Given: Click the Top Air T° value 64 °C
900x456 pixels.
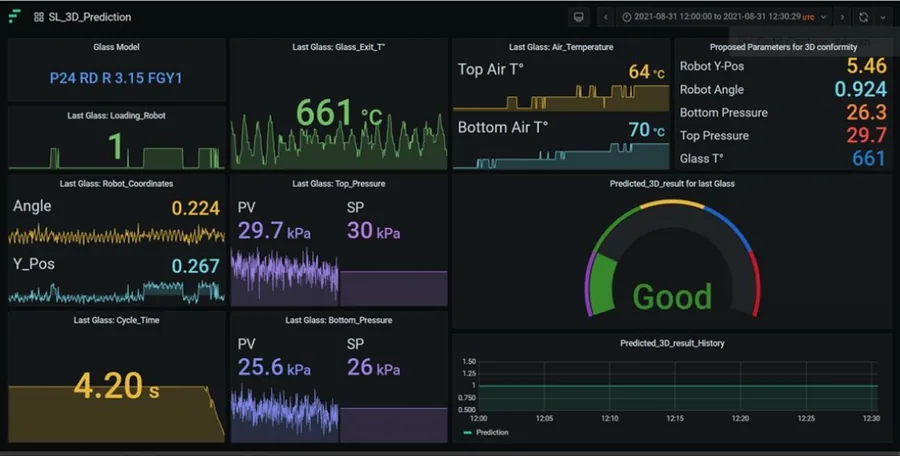Looking at the screenshot, I should (x=646, y=72).
